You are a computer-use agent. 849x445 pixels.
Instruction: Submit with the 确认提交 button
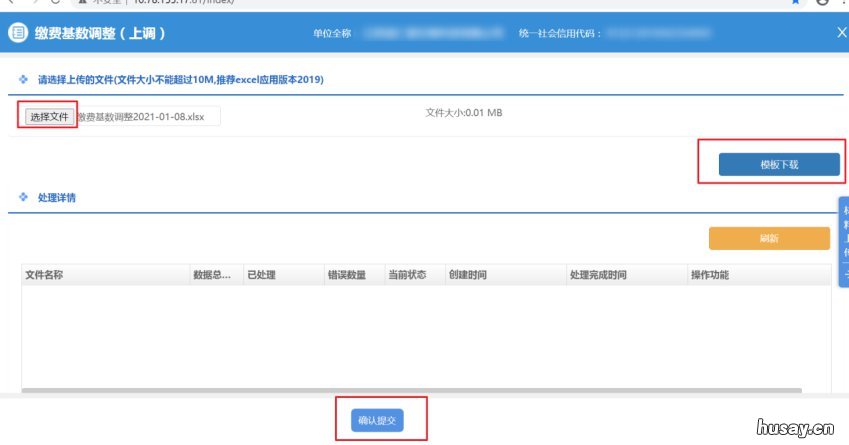point(377,420)
